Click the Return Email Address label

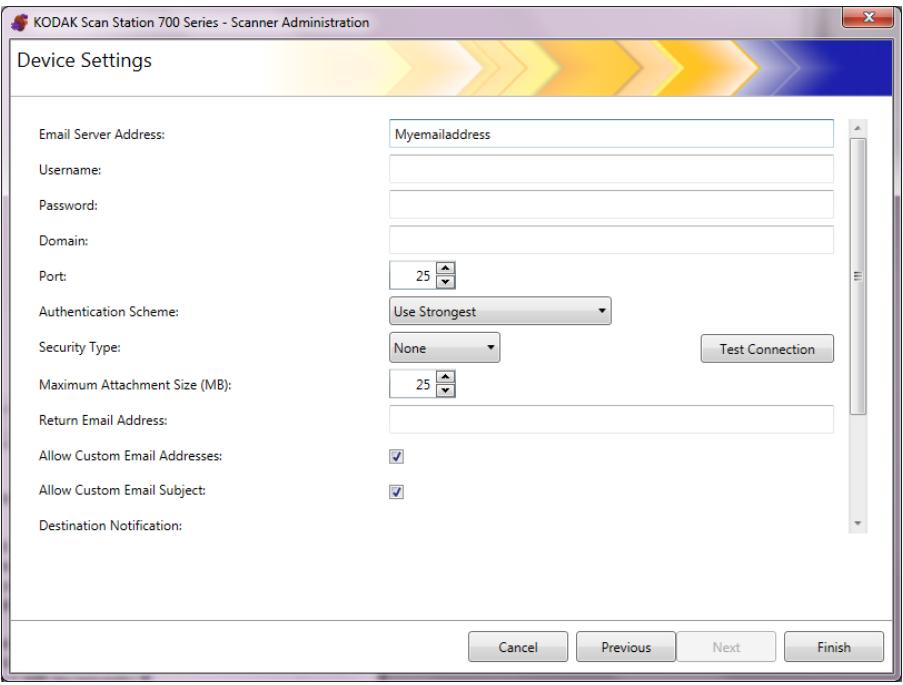pyautogui.click(x=103, y=420)
